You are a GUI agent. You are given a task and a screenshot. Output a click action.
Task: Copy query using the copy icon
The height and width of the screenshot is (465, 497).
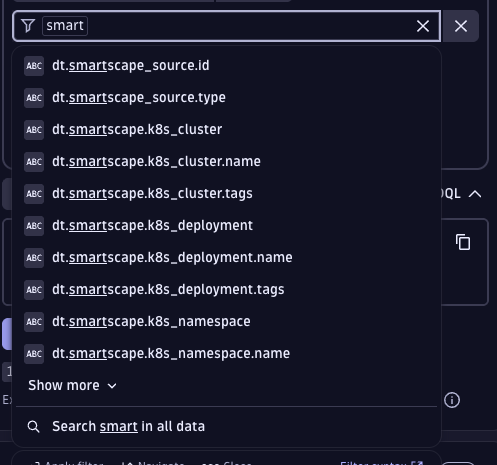(x=463, y=242)
